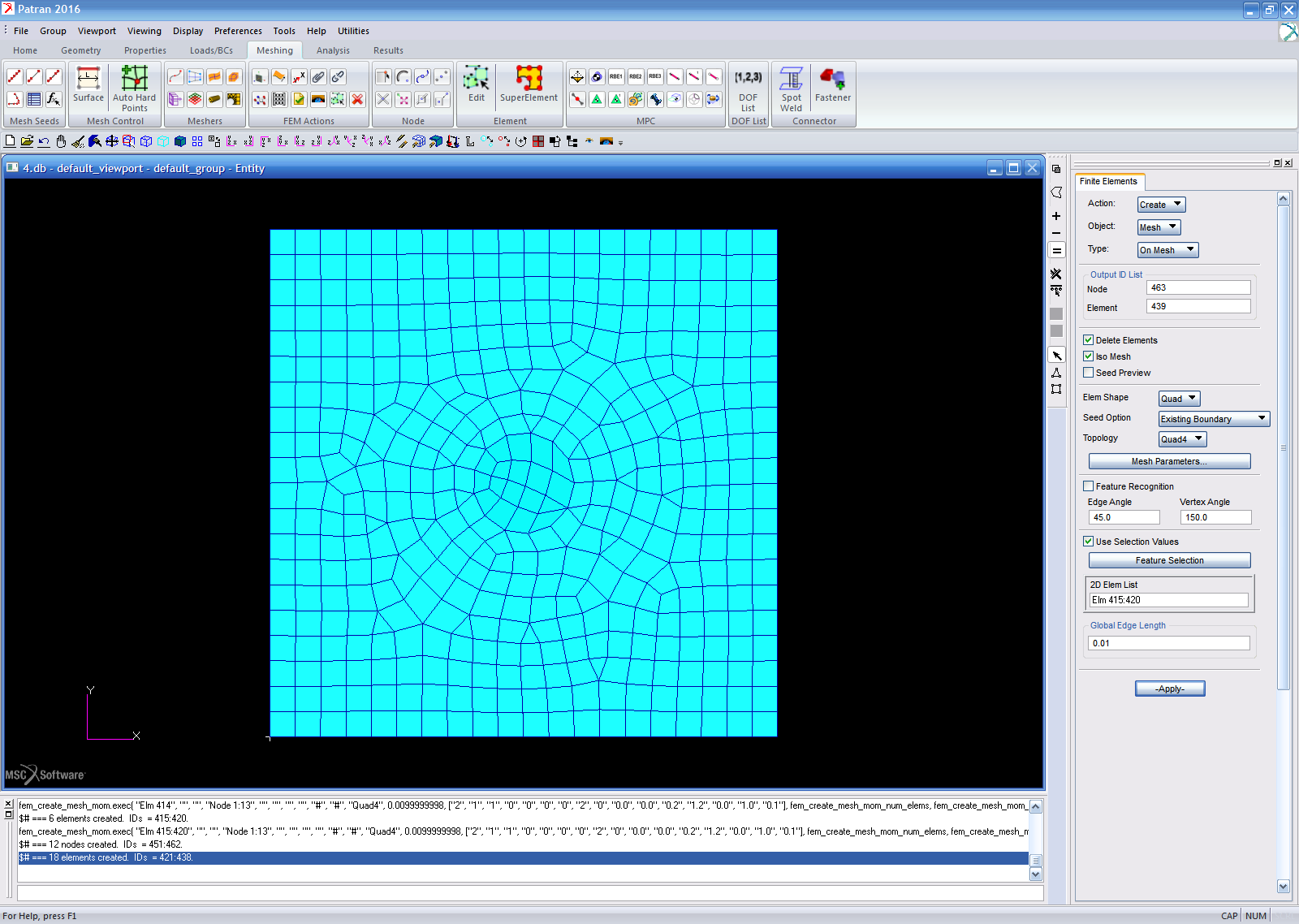Click the Edge Angle input field
The height and width of the screenshot is (924, 1299).
1124,517
